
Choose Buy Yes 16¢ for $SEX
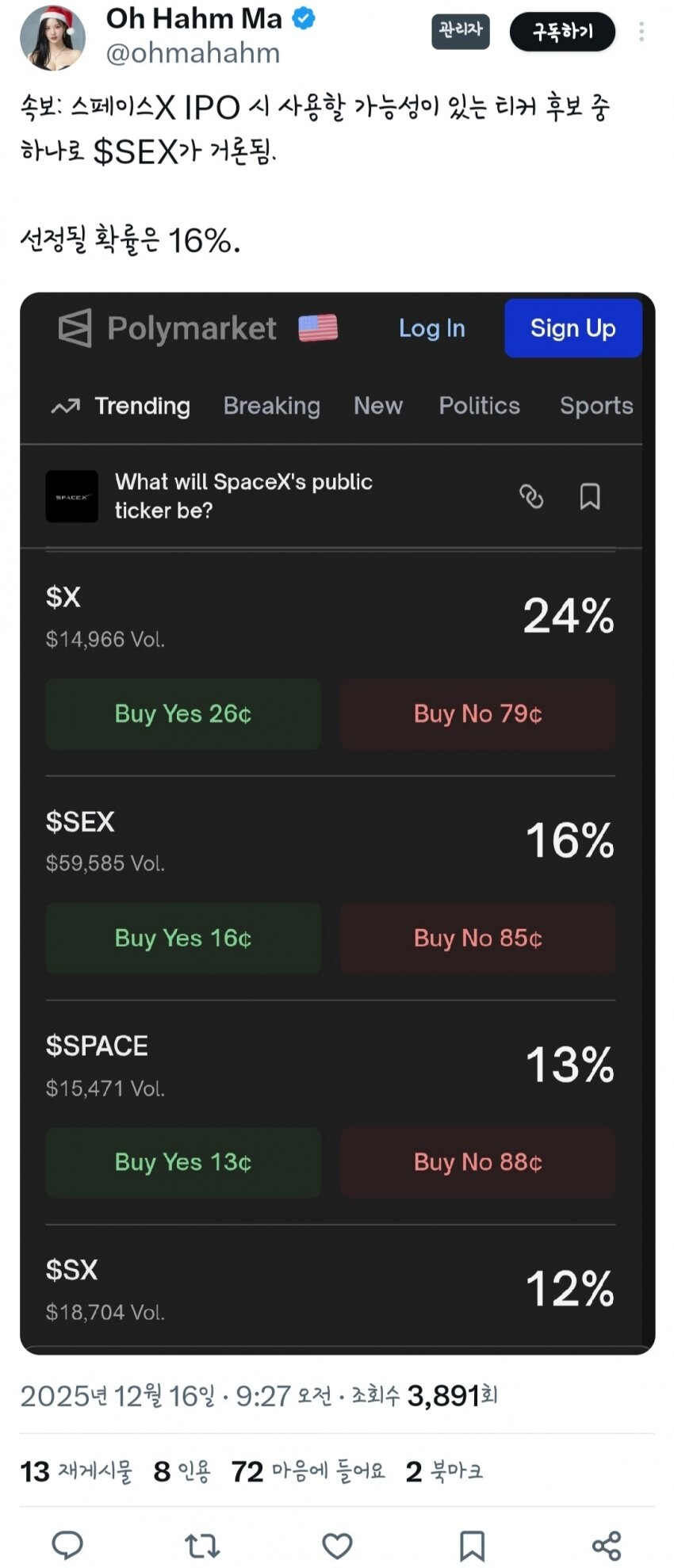click(x=183, y=938)
